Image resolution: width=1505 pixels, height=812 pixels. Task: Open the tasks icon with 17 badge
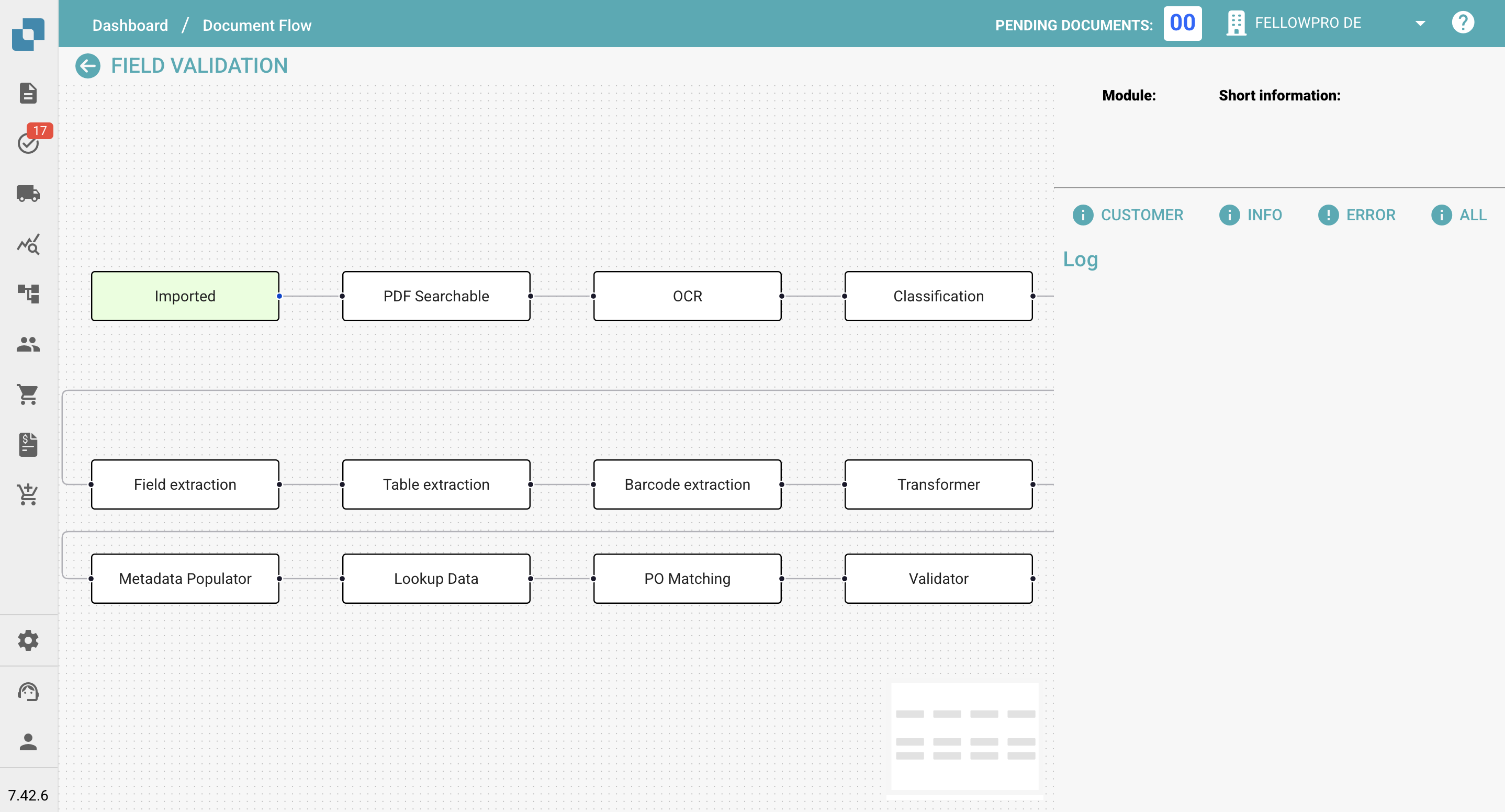point(28,142)
